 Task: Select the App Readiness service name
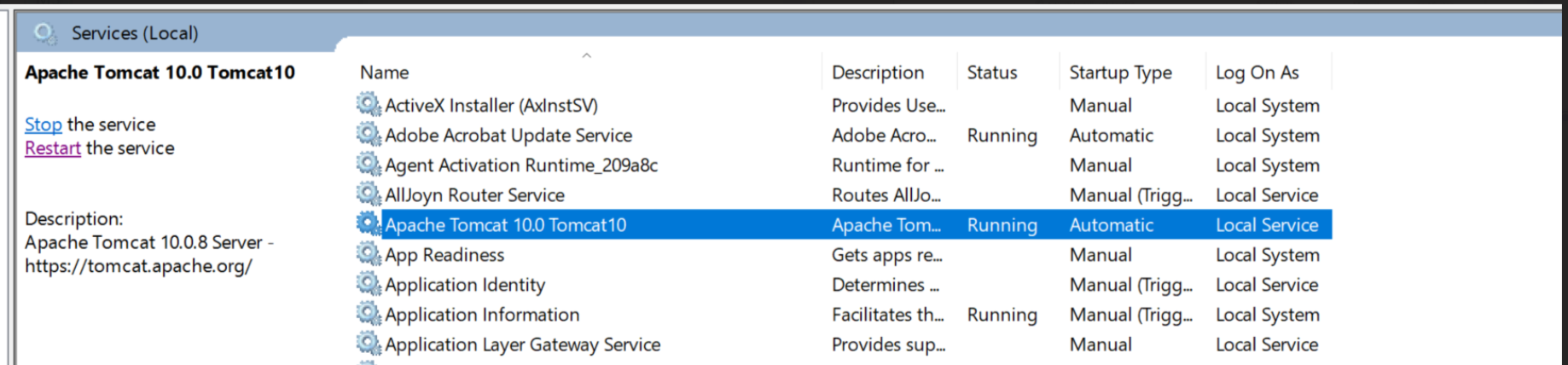pos(444,255)
